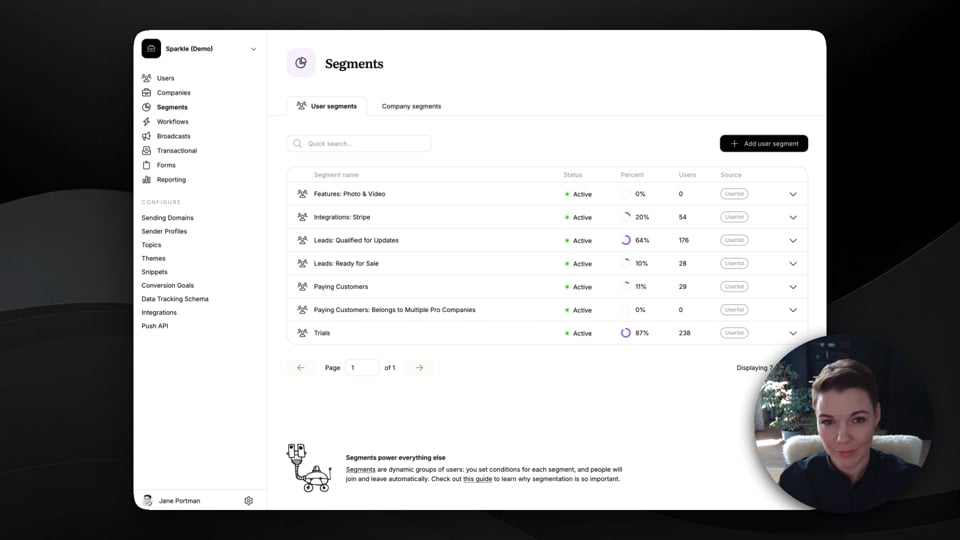Expand the Trials row chevron

[793, 334]
